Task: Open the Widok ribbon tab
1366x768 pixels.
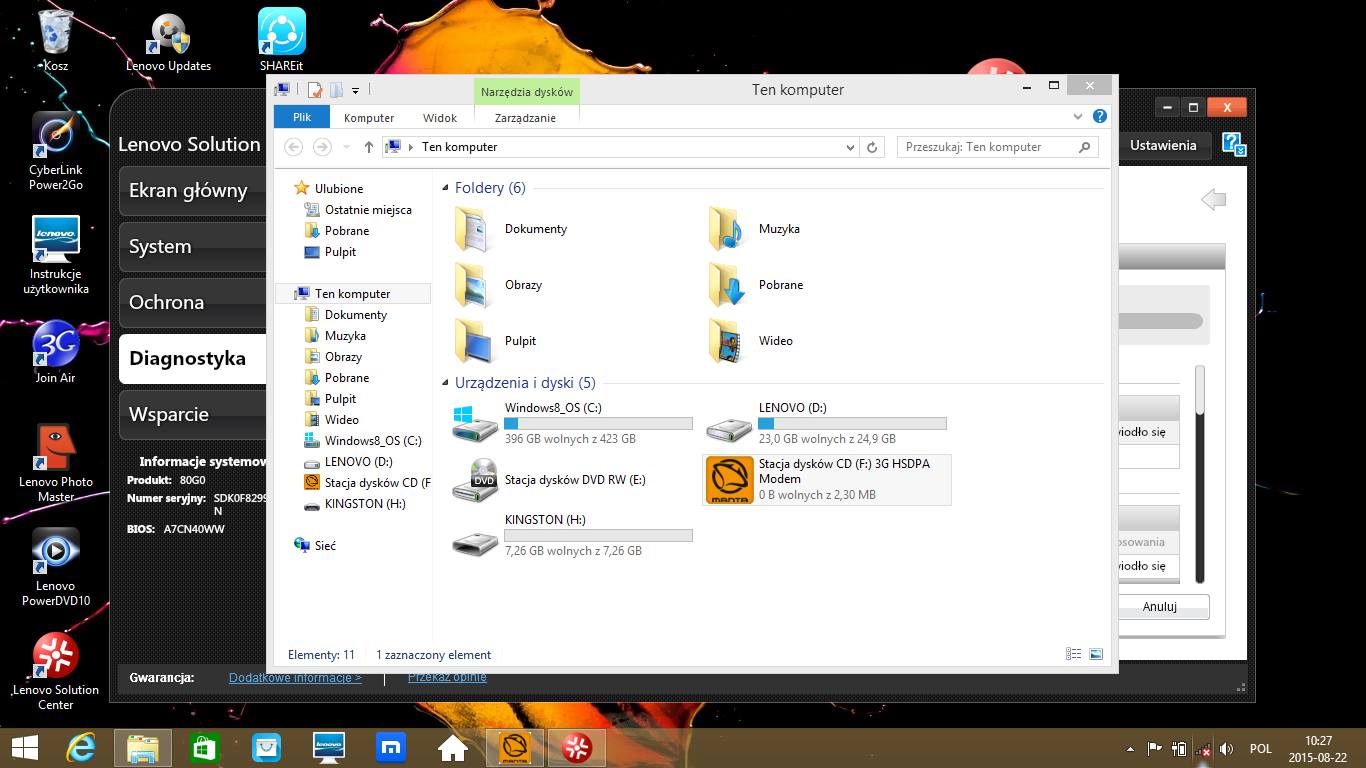Action: pyautogui.click(x=440, y=118)
